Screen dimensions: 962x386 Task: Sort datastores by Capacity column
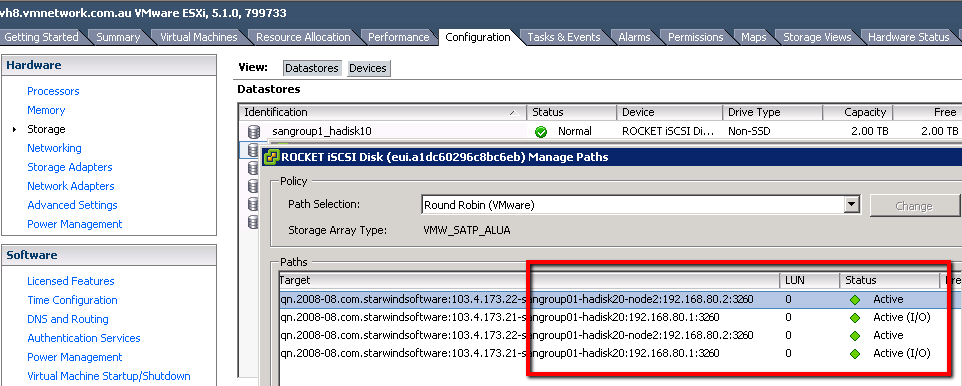(x=857, y=112)
